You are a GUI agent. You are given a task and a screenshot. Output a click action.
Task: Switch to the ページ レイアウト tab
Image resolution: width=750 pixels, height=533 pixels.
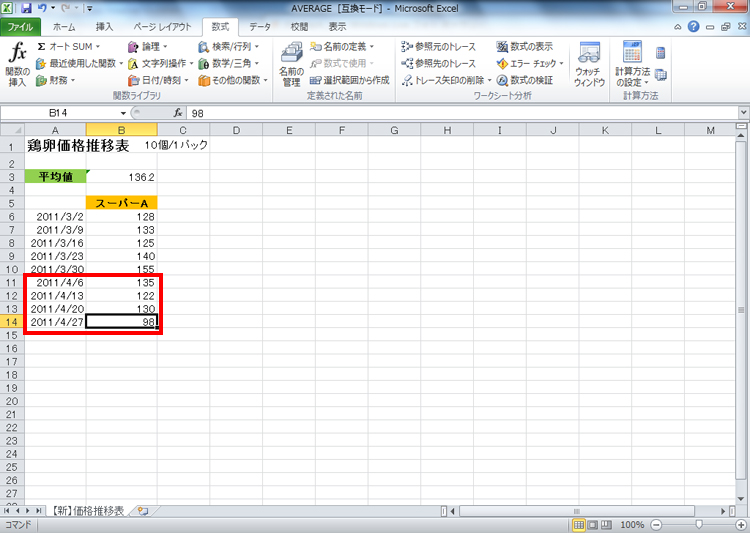click(162, 27)
